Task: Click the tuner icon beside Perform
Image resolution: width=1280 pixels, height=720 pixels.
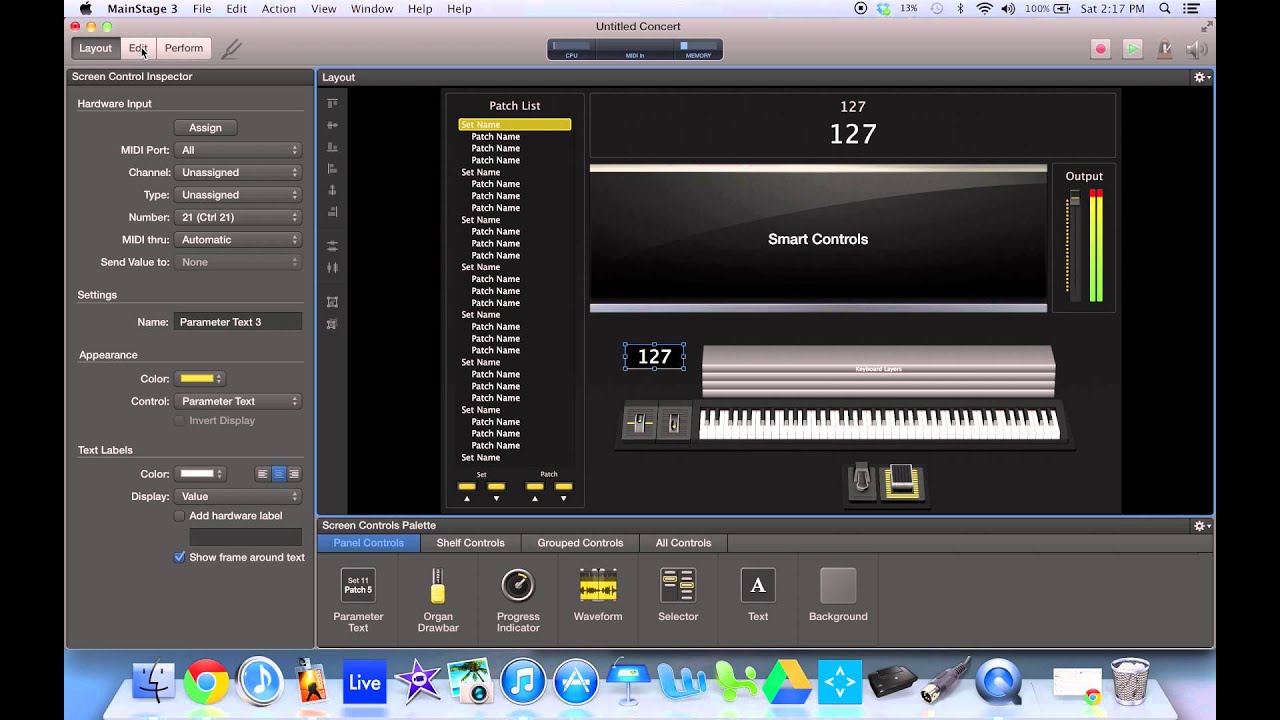Action: pyautogui.click(x=231, y=48)
